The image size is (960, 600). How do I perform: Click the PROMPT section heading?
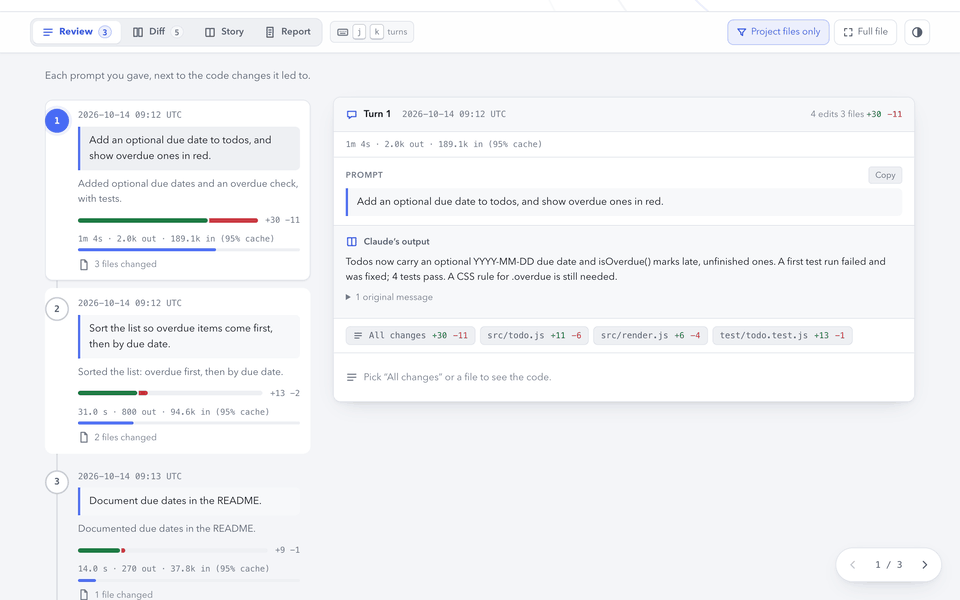point(364,175)
